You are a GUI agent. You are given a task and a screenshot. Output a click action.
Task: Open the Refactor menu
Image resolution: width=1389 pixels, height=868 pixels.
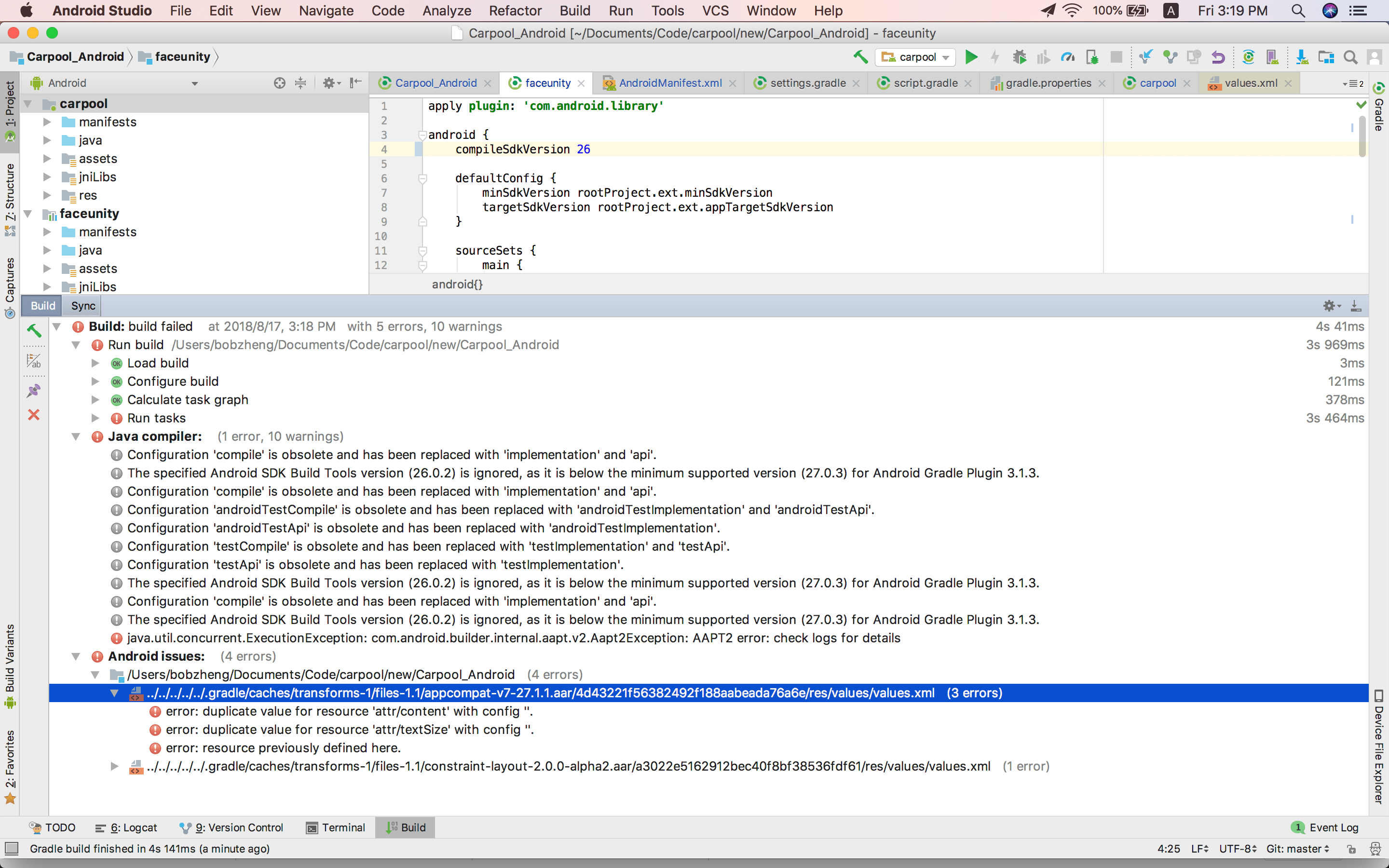[x=515, y=10]
